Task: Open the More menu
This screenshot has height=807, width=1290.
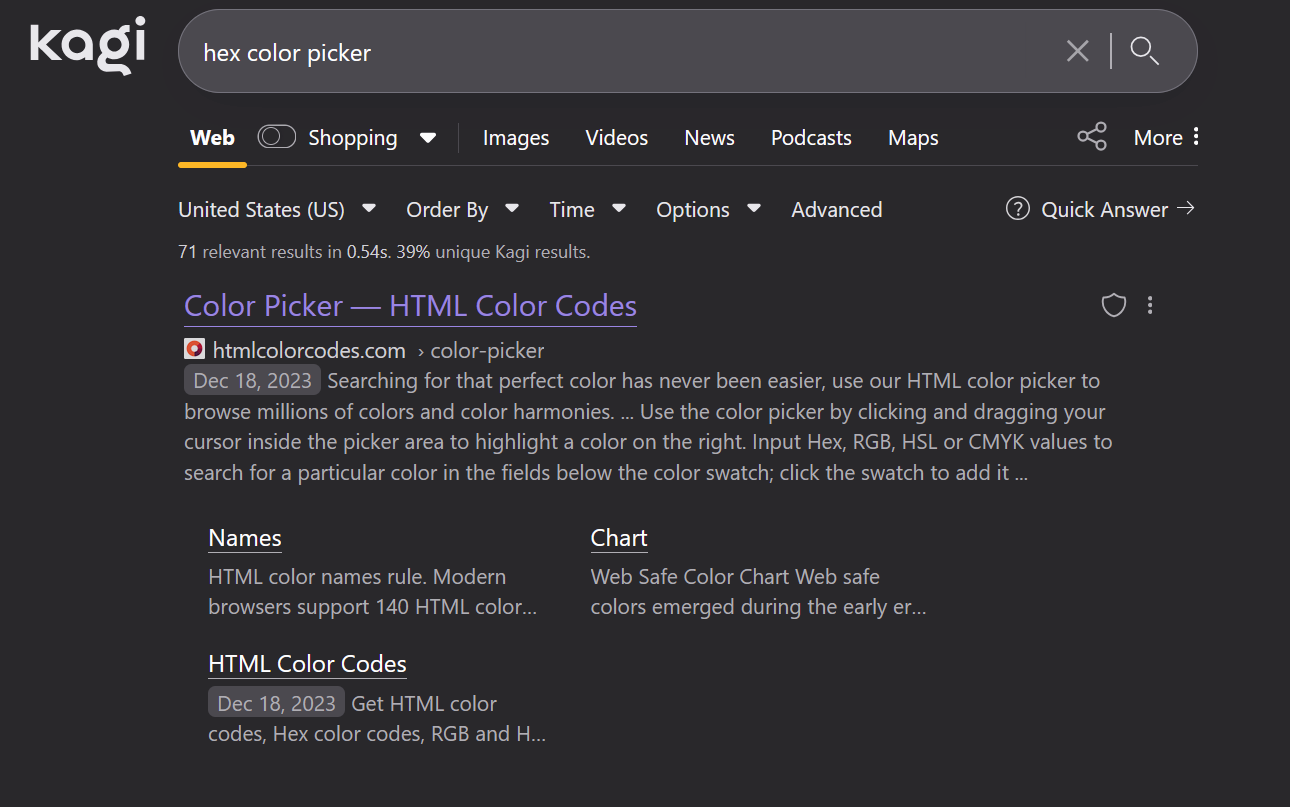Action: pos(1166,138)
